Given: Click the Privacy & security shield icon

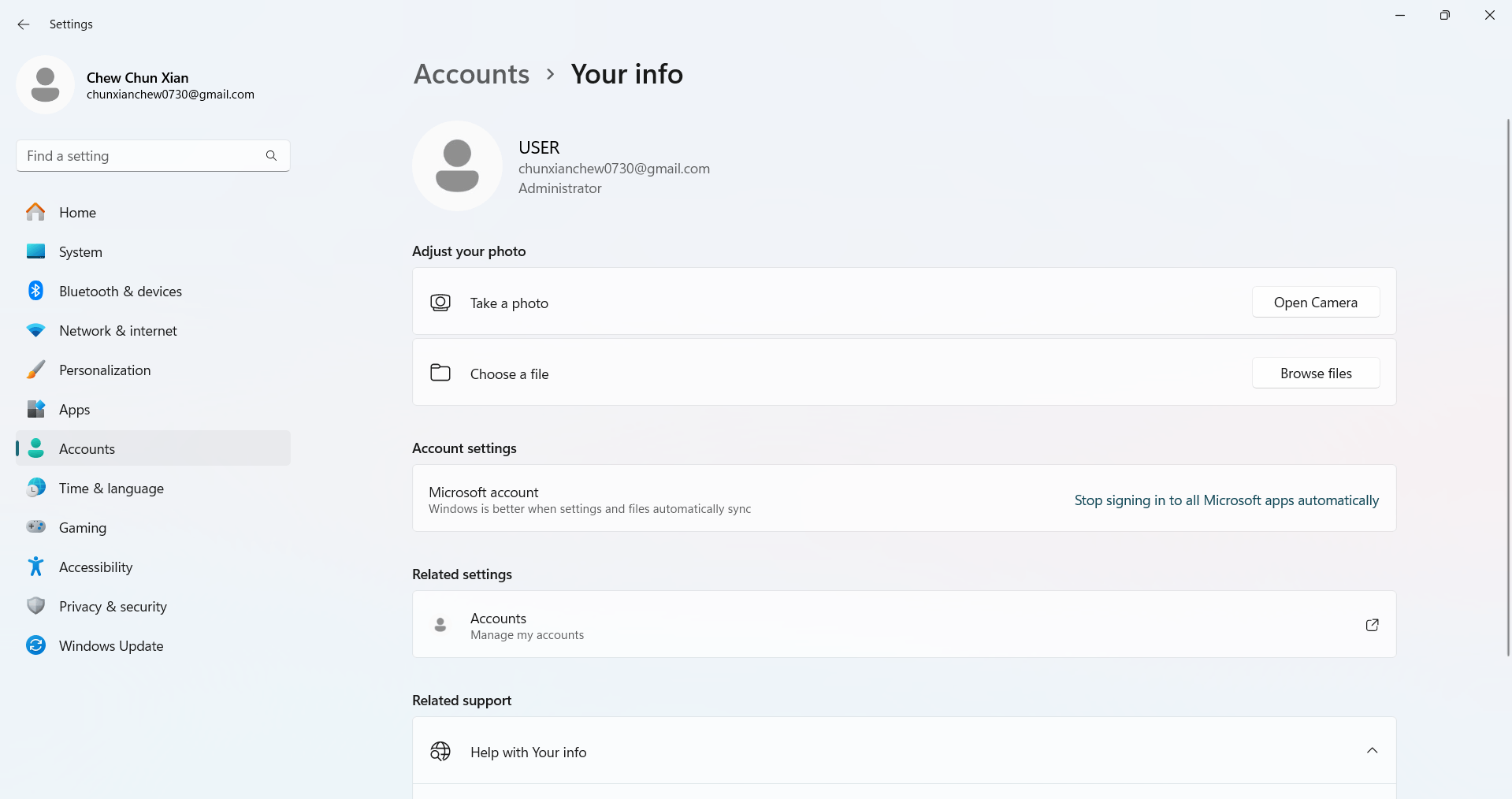Looking at the screenshot, I should pos(35,606).
